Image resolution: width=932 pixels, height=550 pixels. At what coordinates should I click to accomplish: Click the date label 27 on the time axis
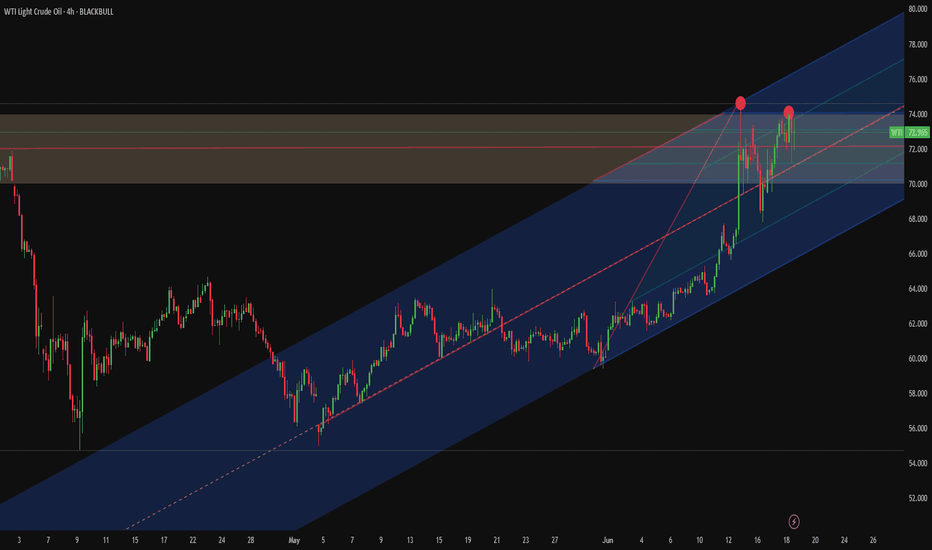(x=555, y=540)
